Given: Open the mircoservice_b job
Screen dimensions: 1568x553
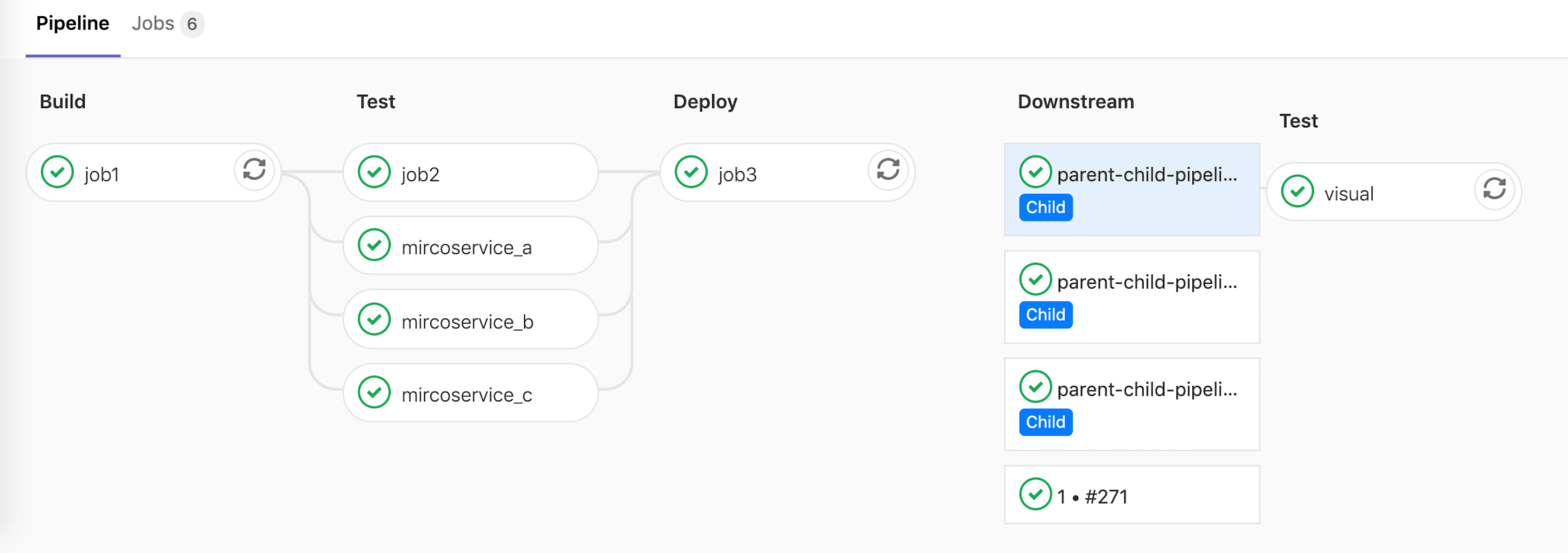Looking at the screenshot, I should [x=467, y=322].
